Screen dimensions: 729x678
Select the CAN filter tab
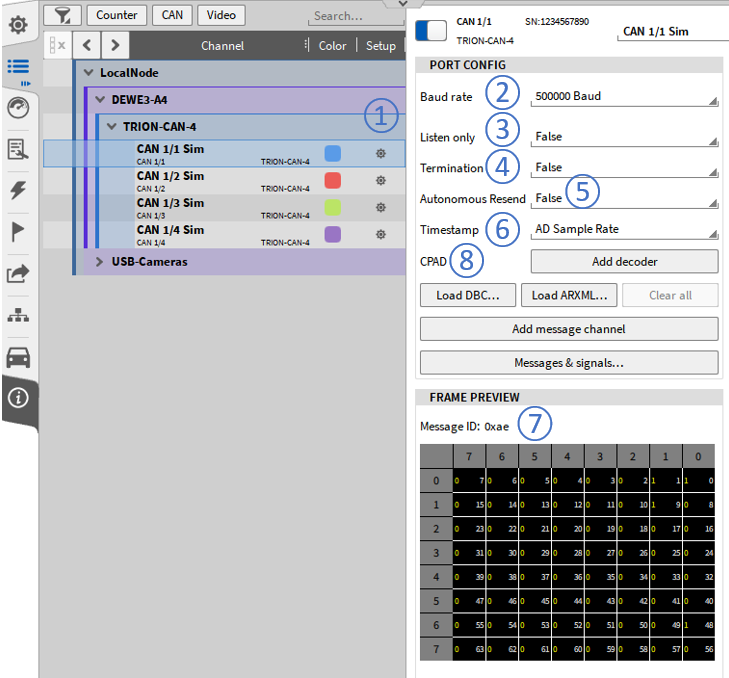(171, 15)
